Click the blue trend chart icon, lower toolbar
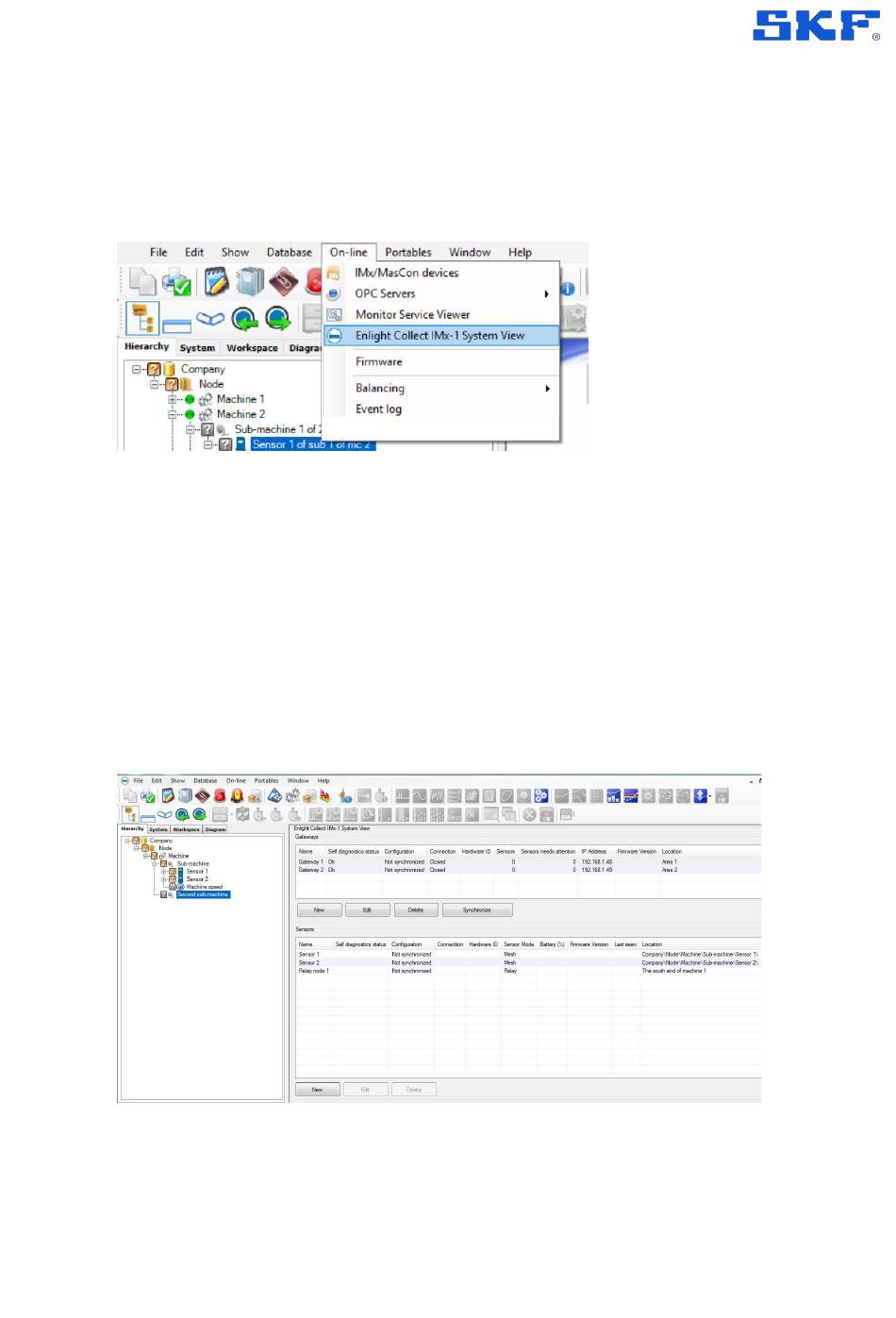Viewport: 896px width, 1318px height. click(614, 796)
